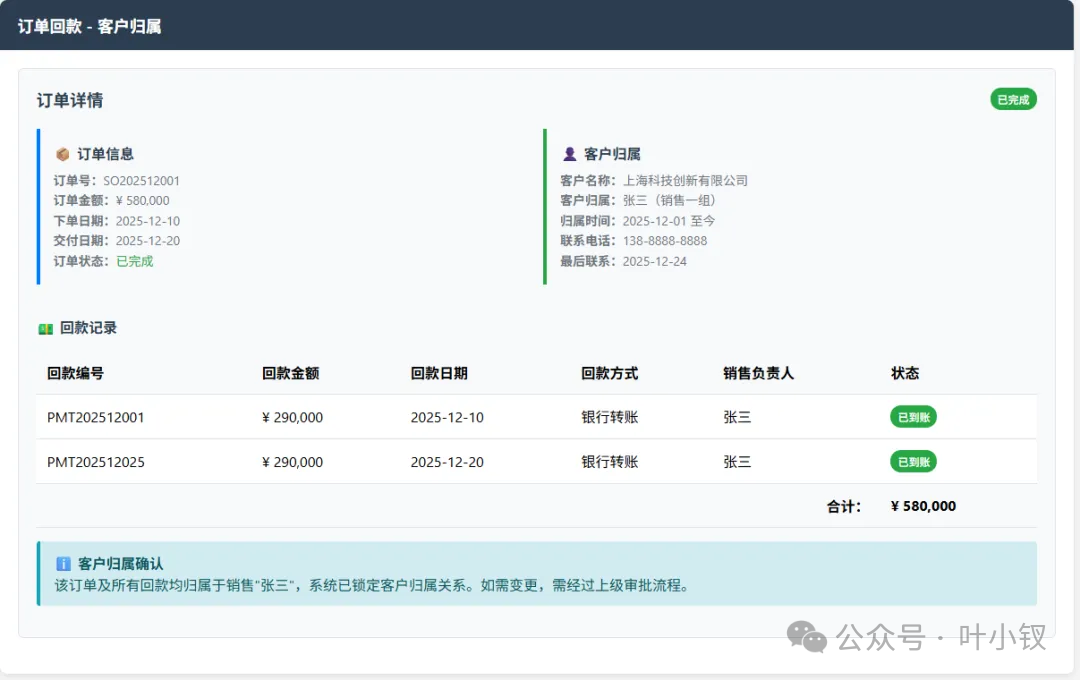This screenshot has width=1080, height=680.
Task: Click the 最后联系 date 2025-12-24
Action: click(x=654, y=262)
